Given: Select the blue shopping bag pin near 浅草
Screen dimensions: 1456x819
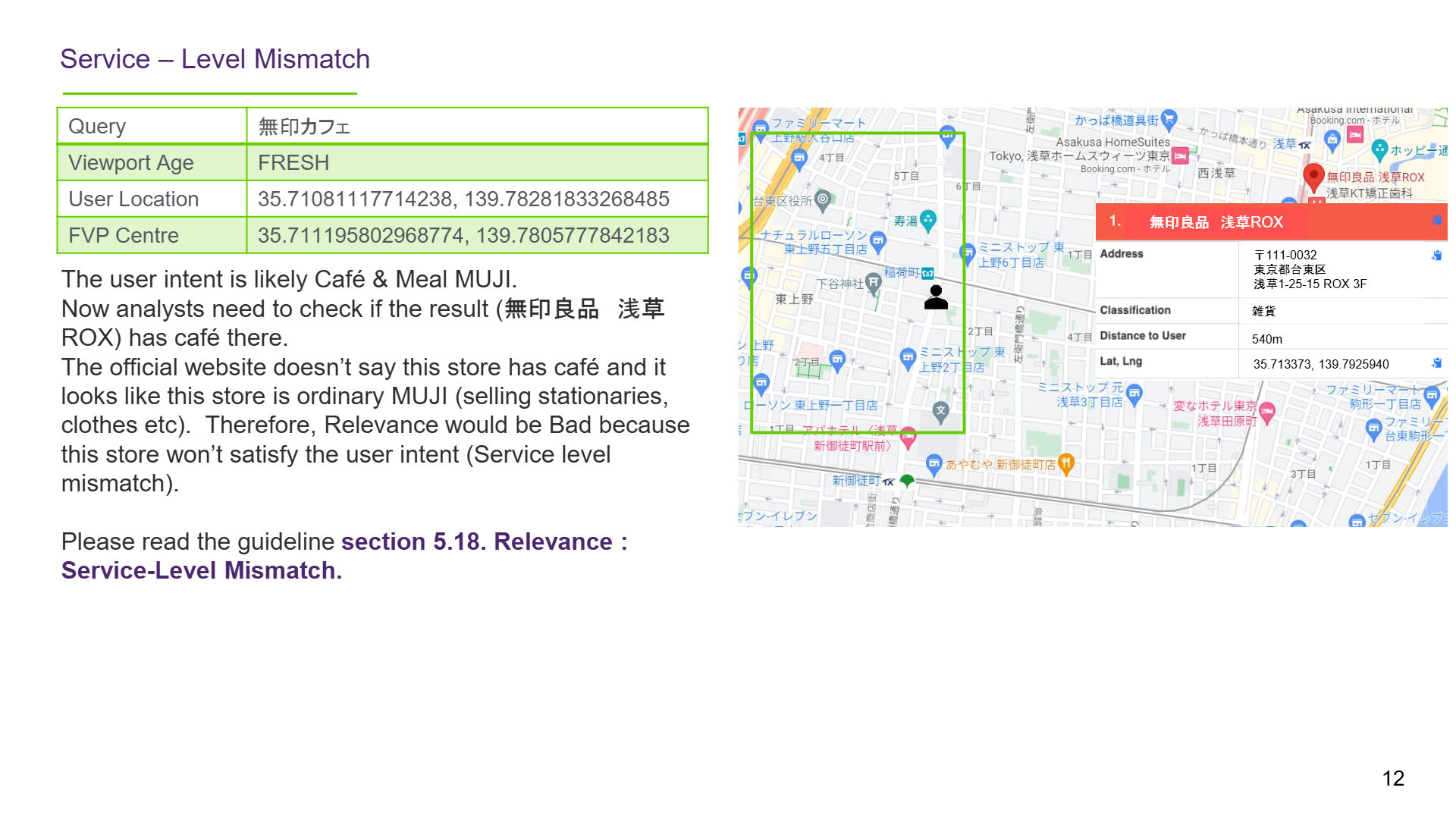Looking at the screenshot, I should pyautogui.click(x=1332, y=140).
